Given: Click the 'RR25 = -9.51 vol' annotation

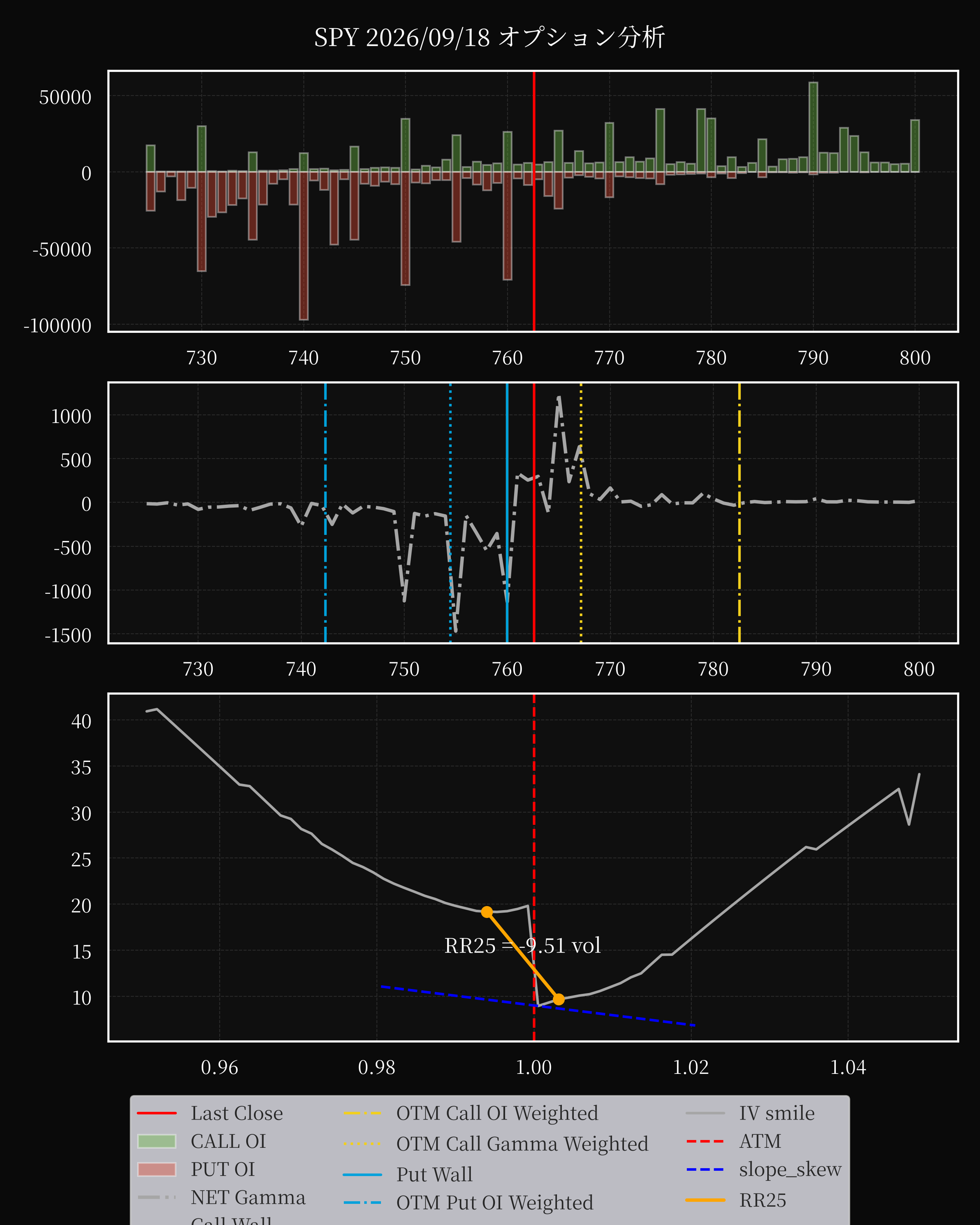Looking at the screenshot, I should pyautogui.click(x=522, y=945).
